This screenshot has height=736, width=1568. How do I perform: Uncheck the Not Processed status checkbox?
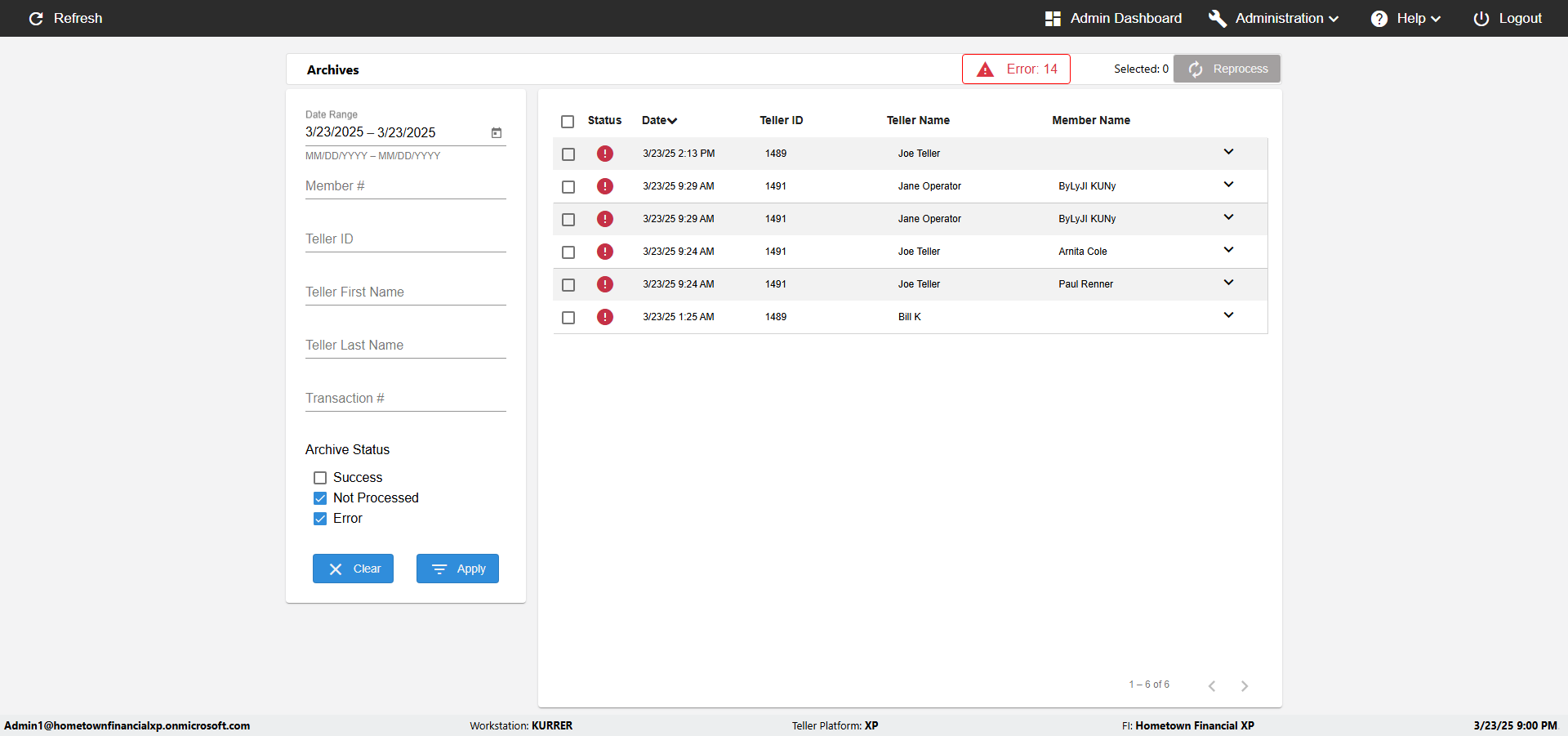pyautogui.click(x=320, y=498)
